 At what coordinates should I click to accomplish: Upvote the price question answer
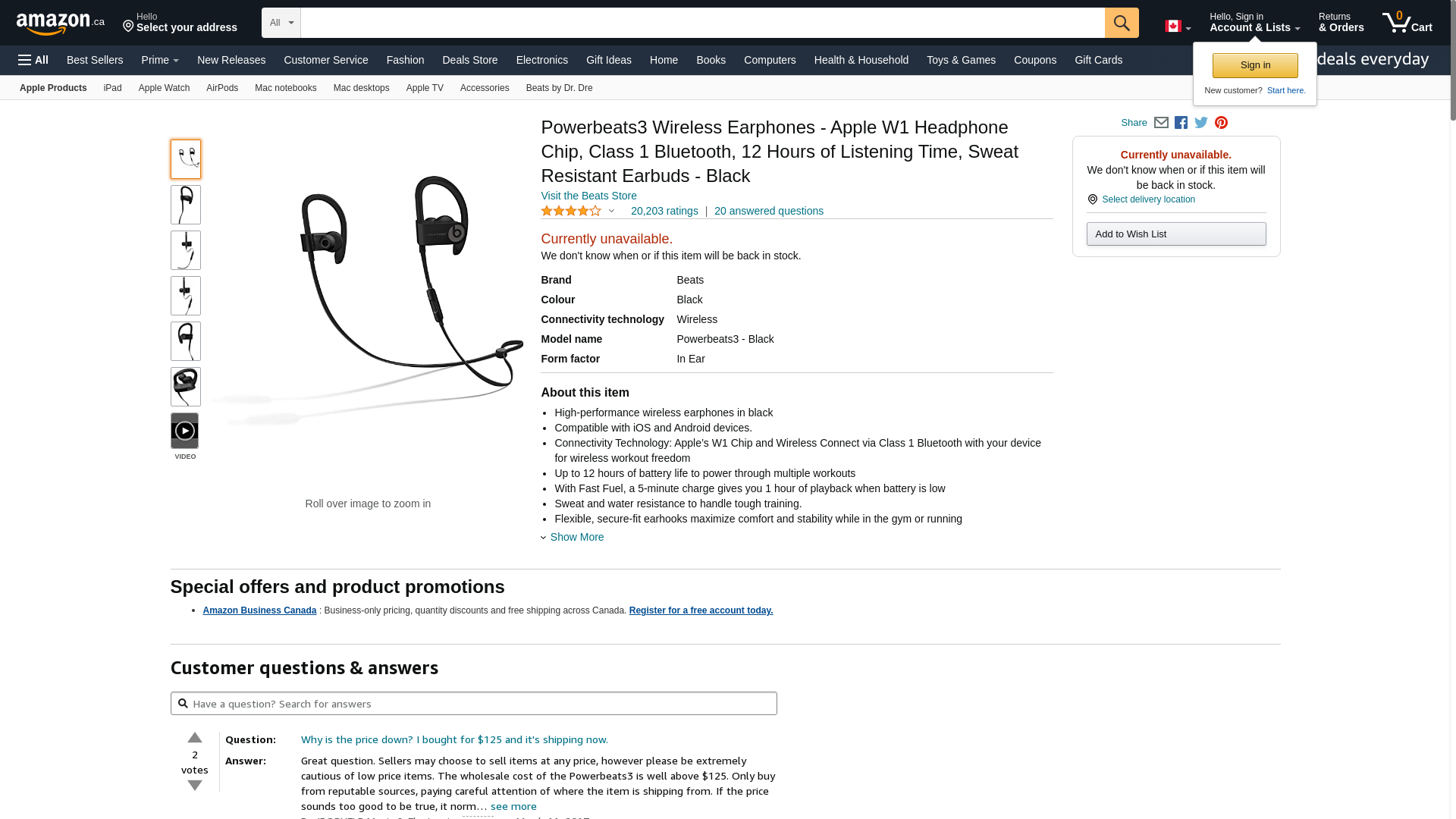(x=195, y=738)
